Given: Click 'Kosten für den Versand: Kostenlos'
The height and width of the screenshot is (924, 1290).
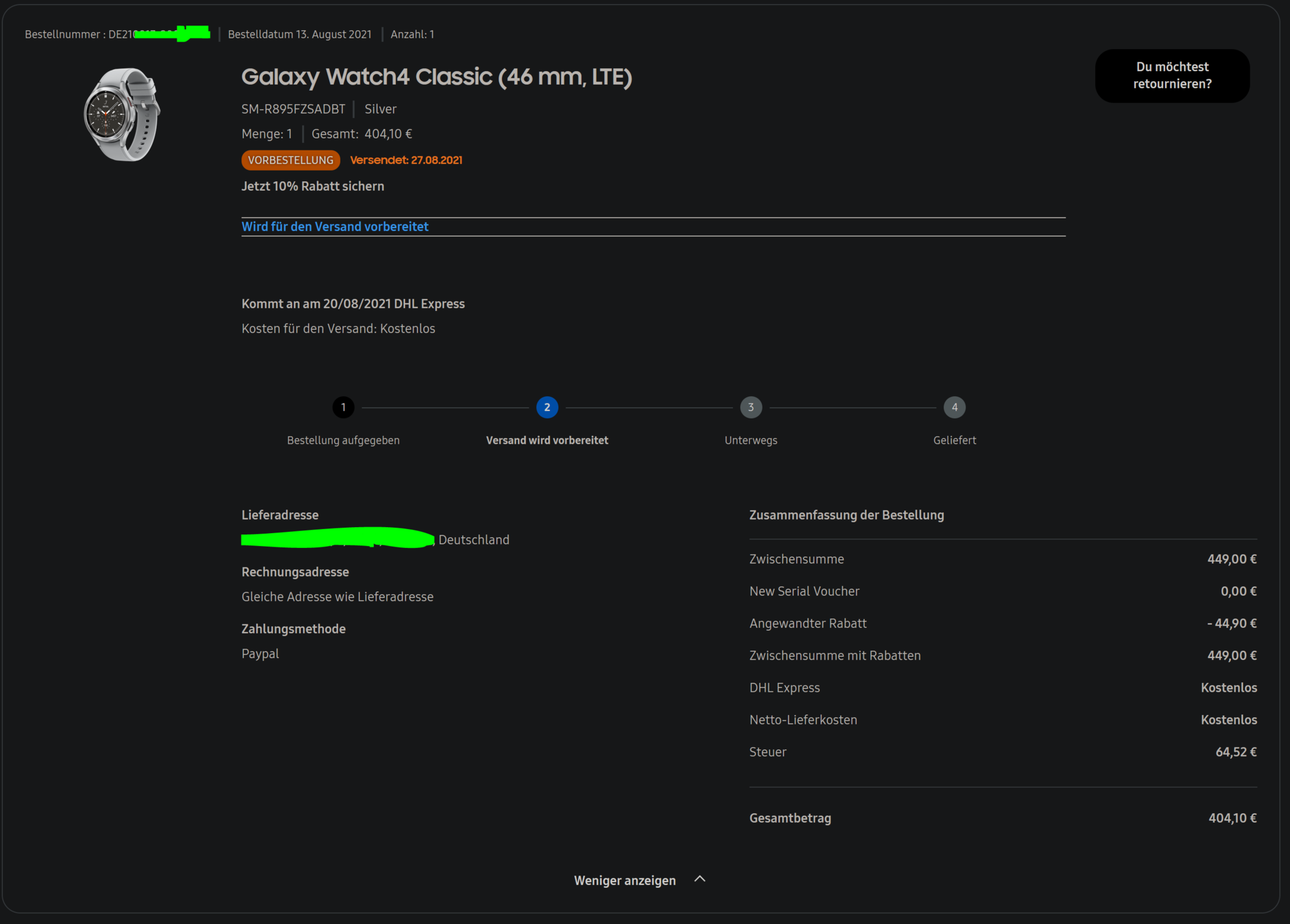Looking at the screenshot, I should coord(339,328).
